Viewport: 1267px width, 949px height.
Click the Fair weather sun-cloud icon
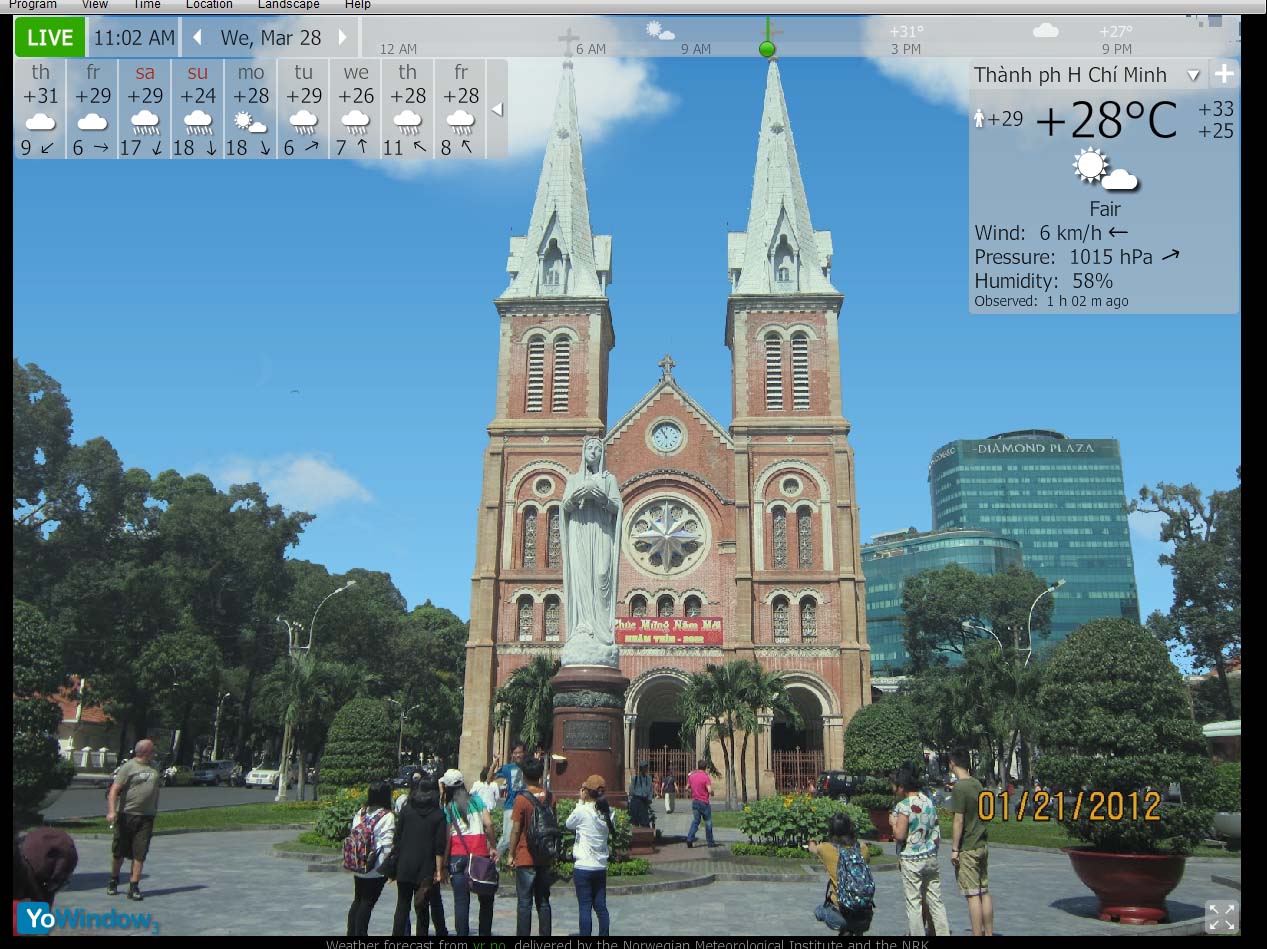point(1104,169)
